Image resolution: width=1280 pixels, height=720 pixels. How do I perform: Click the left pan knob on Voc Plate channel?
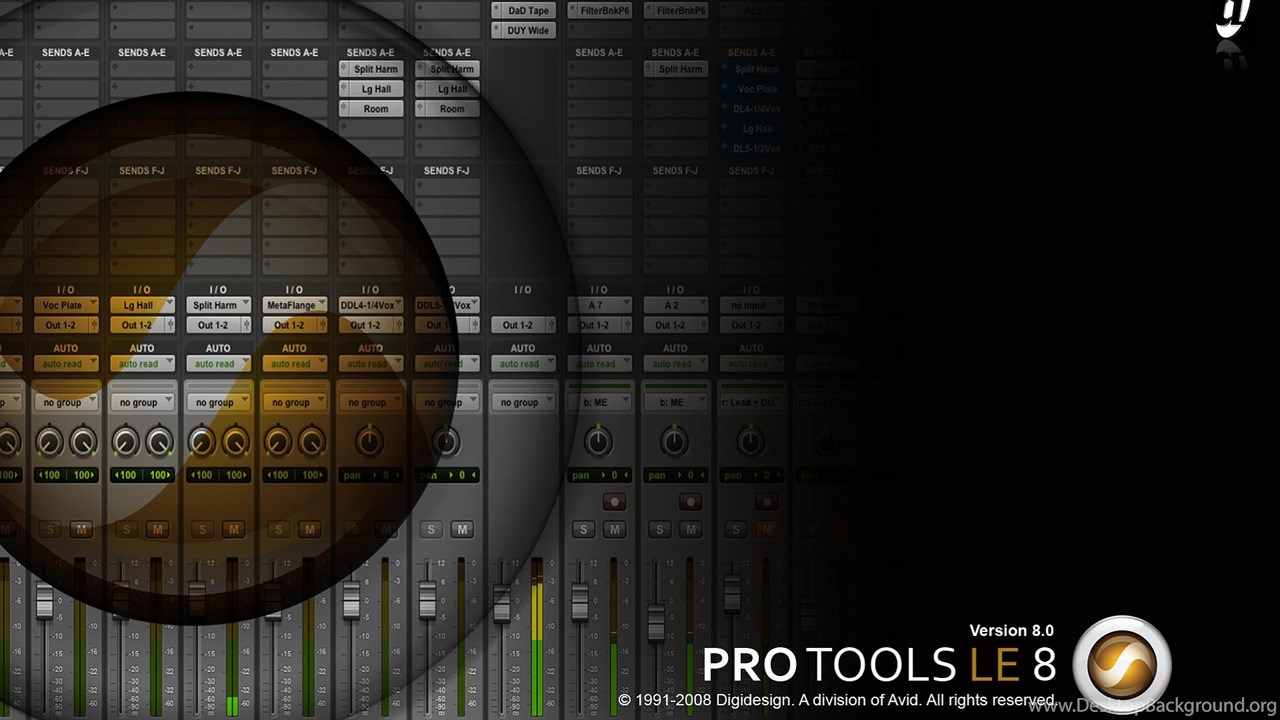pyautogui.click(x=49, y=440)
